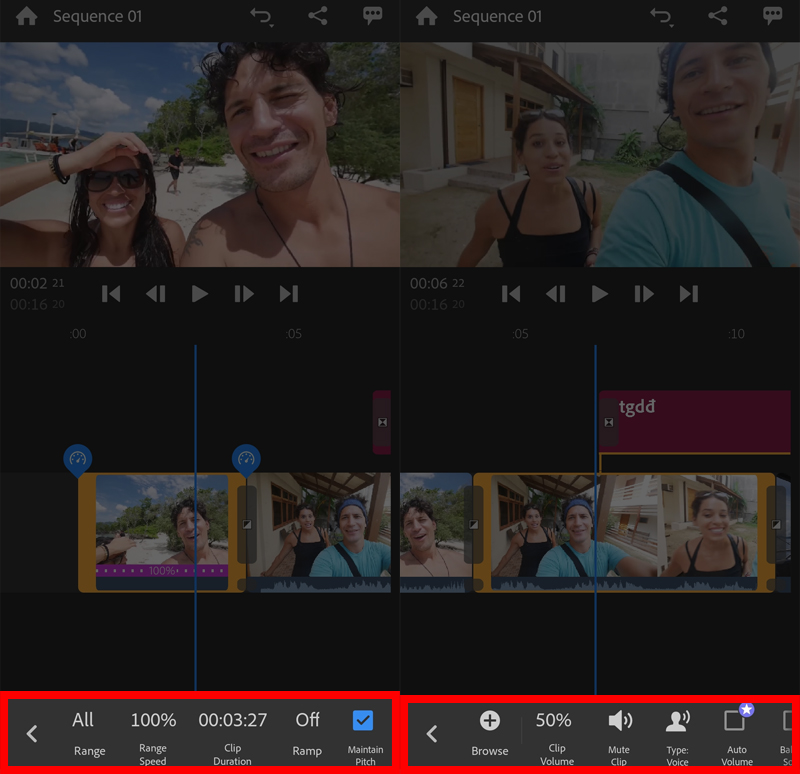
Task: Go back using chevron beside Range
Action: point(32,734)
